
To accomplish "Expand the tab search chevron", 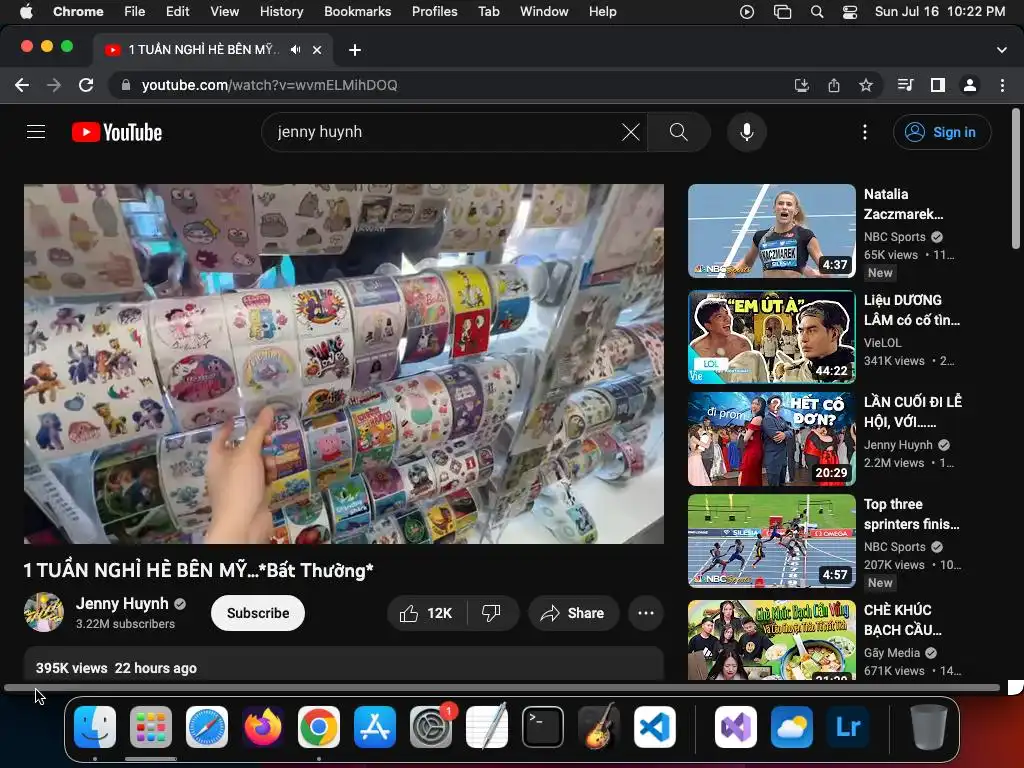I will 1002,50.
